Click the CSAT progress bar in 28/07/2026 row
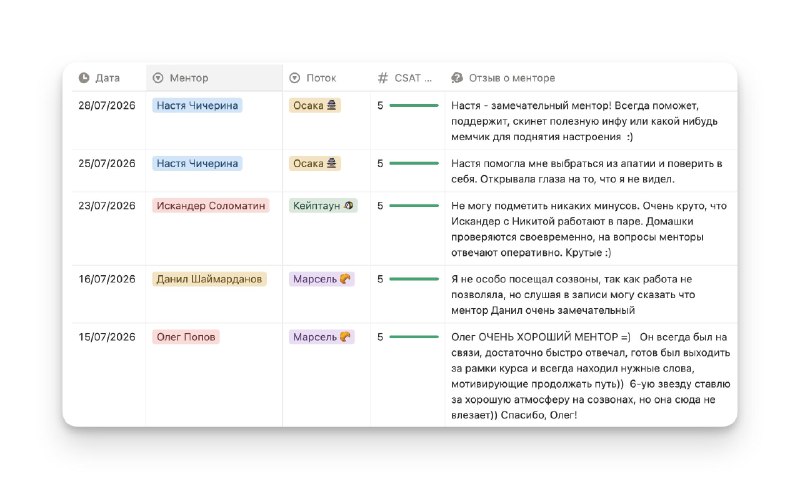 414,105
